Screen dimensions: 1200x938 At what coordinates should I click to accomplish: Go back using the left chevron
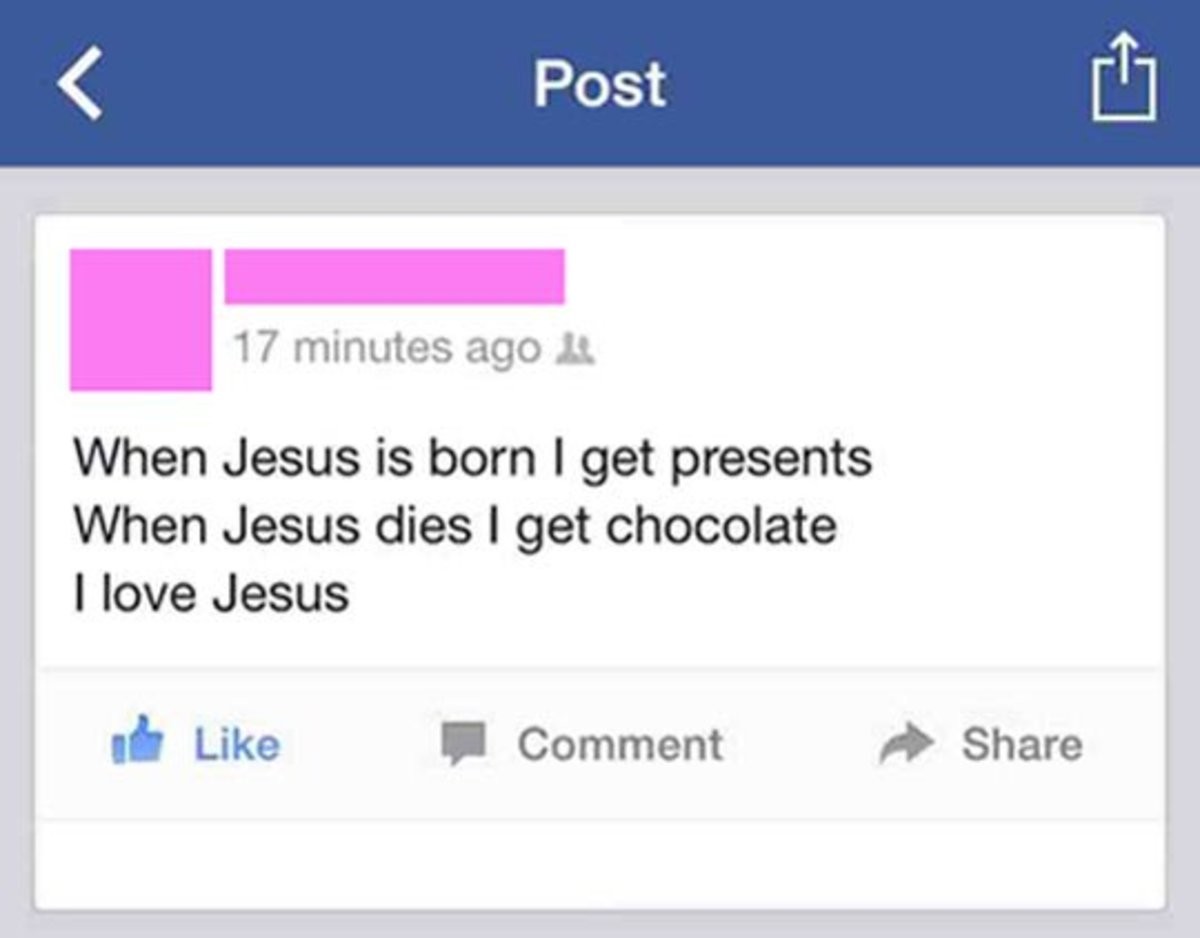coord(80,83)
